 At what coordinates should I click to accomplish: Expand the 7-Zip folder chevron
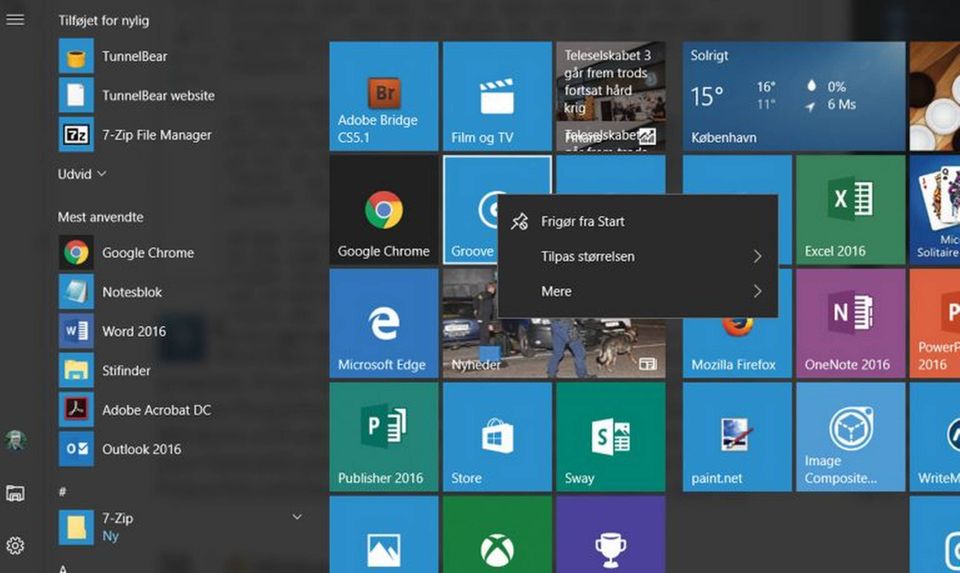pyautogui.click(x=297, y=517)
